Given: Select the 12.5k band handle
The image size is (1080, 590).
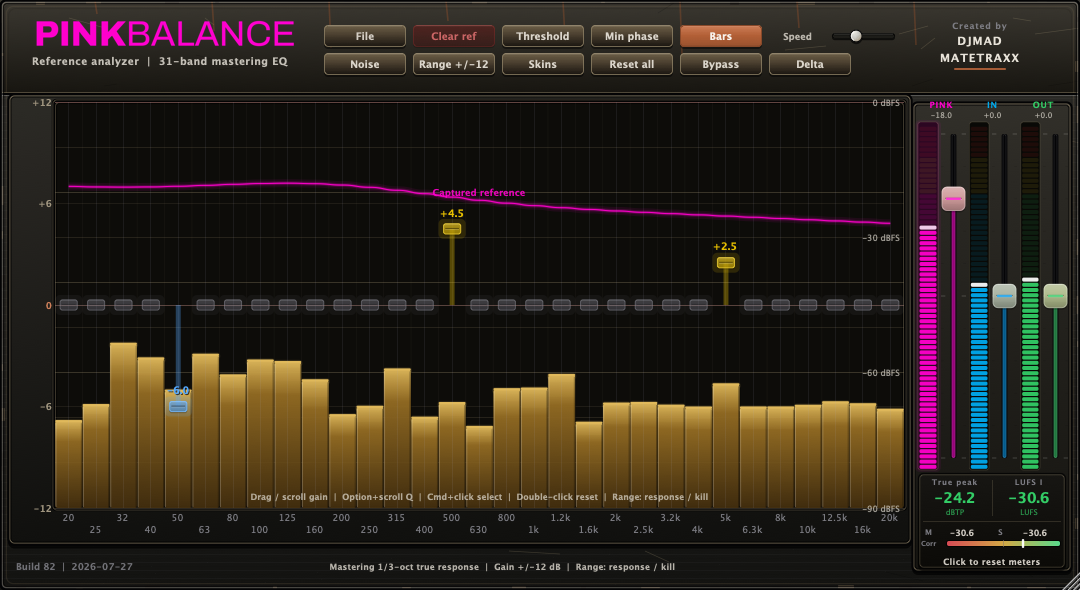Looking at the screenshot, I should coord(835,305).
